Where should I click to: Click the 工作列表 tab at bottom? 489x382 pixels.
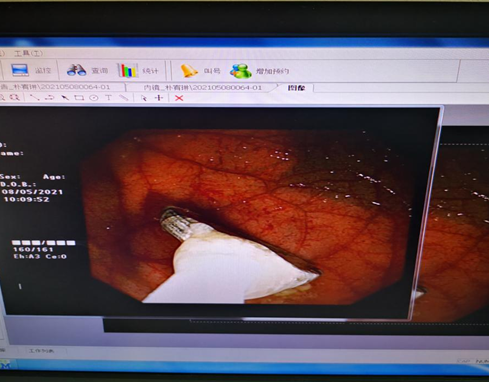(41, 351)
